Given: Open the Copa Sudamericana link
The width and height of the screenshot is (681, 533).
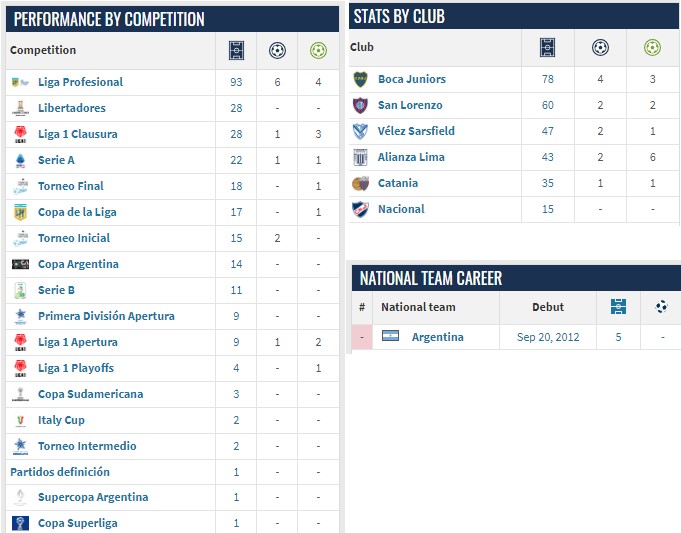Looking at the screenshot, I should [90, 394].
